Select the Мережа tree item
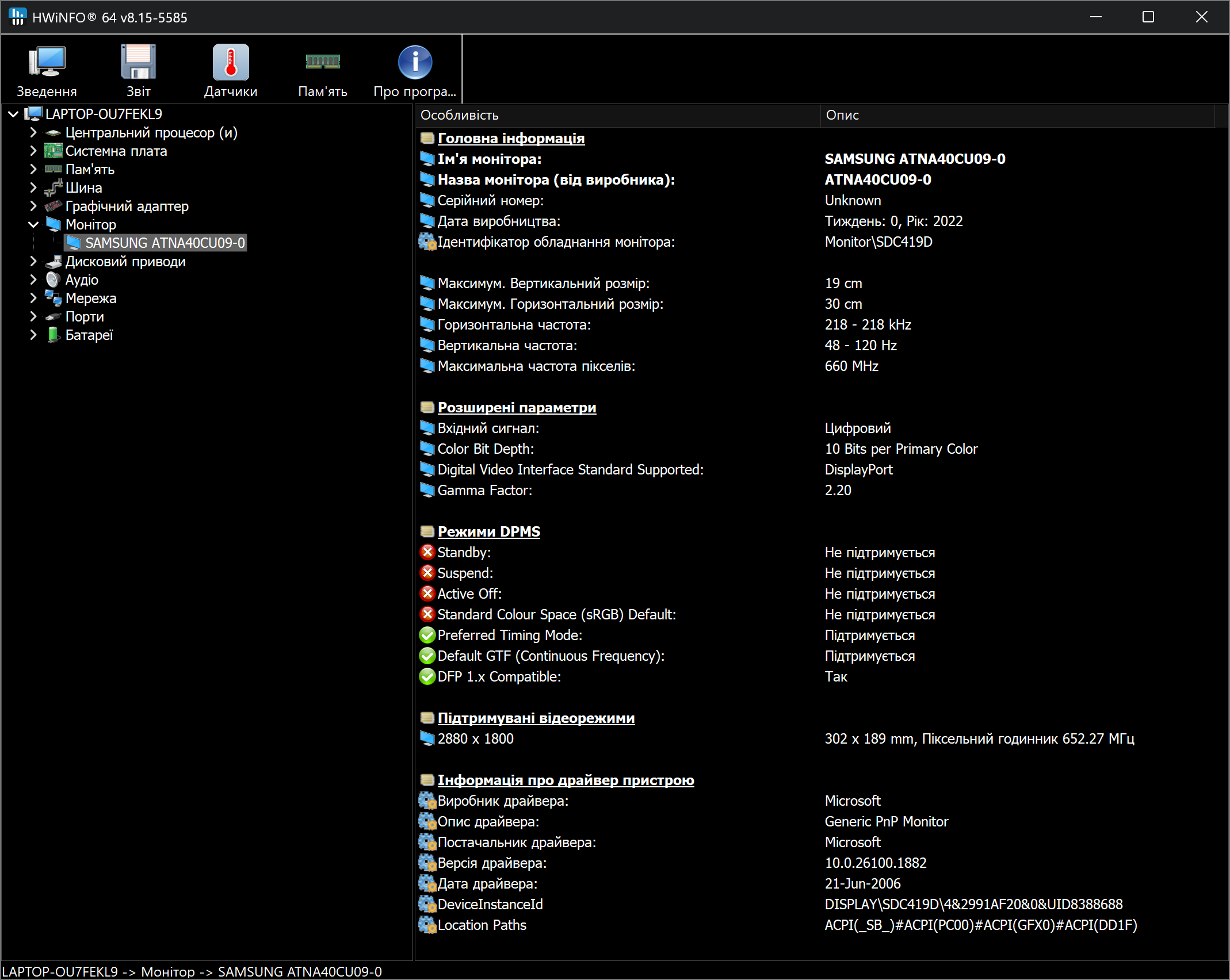This screenshot has width=1230, height=980. [x=90, y=298]
